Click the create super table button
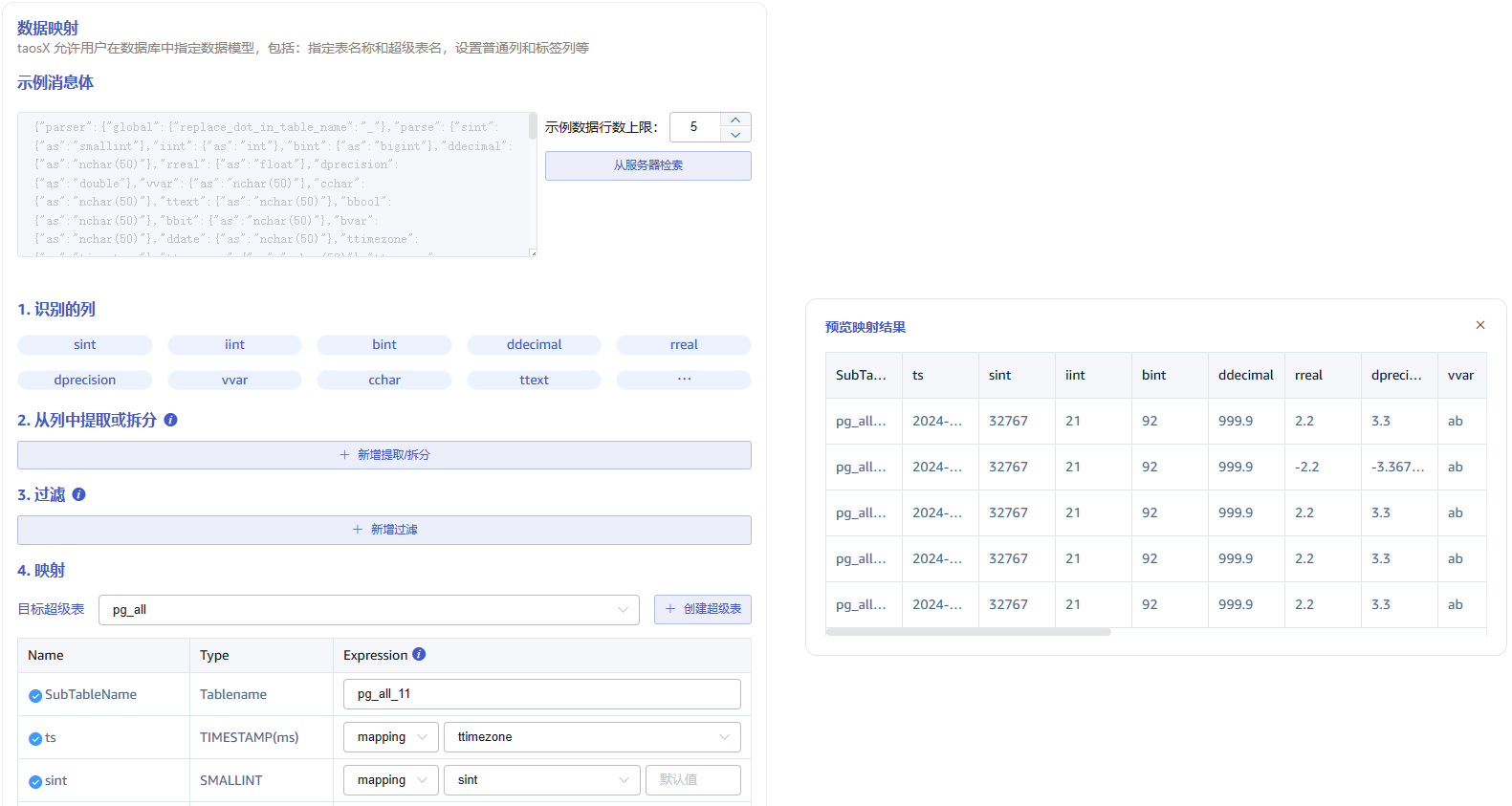The width and height of the screenshot is (1512, 806). (x=702, y=609)
